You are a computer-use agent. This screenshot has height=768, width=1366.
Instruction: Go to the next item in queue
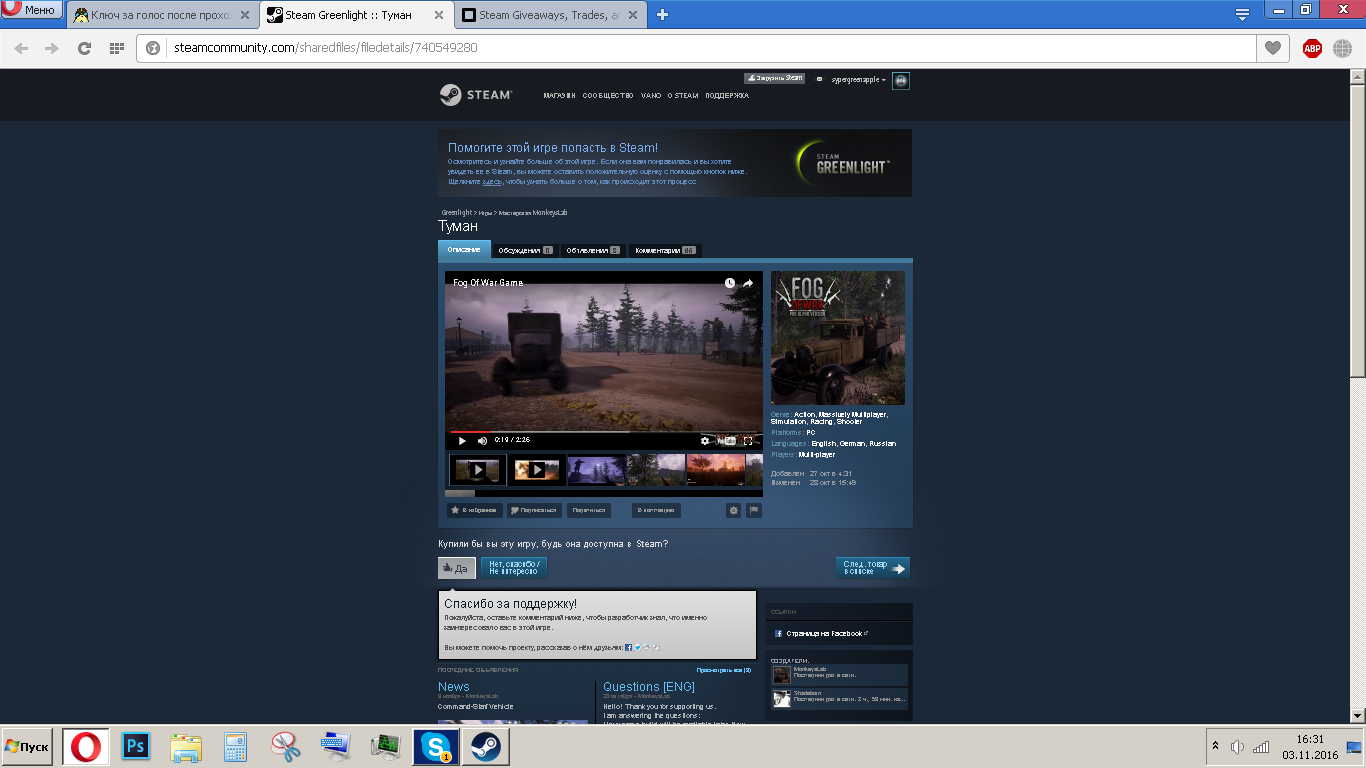click(872, 568)
